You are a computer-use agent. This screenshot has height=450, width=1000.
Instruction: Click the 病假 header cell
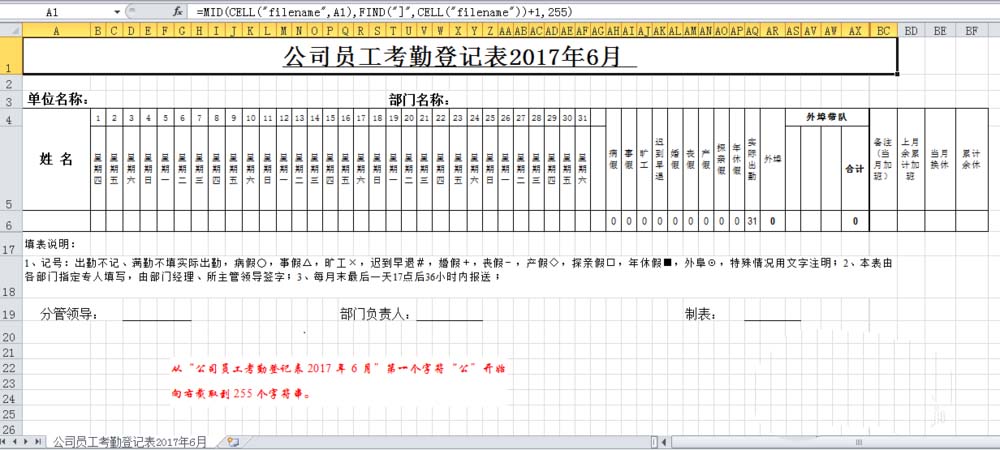pyautogui.click(x=613, y=159)
